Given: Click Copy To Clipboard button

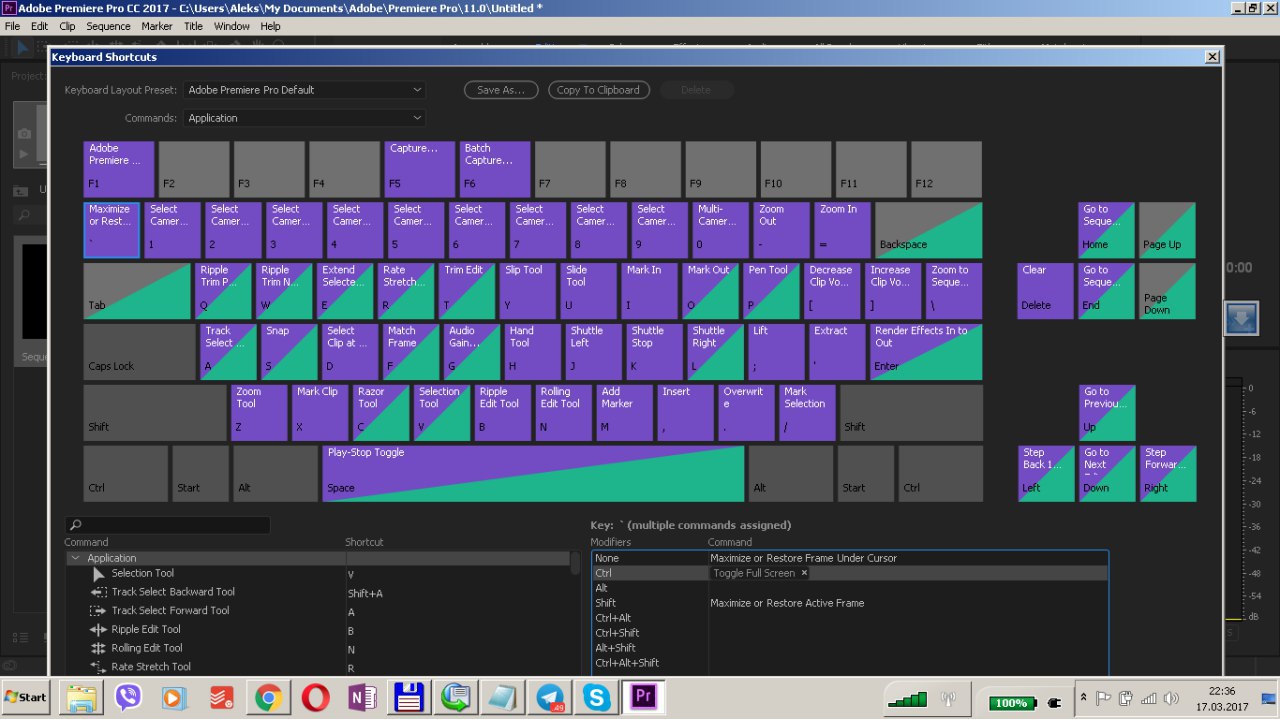Looking at the screenshot, I should tap(598, 90).
